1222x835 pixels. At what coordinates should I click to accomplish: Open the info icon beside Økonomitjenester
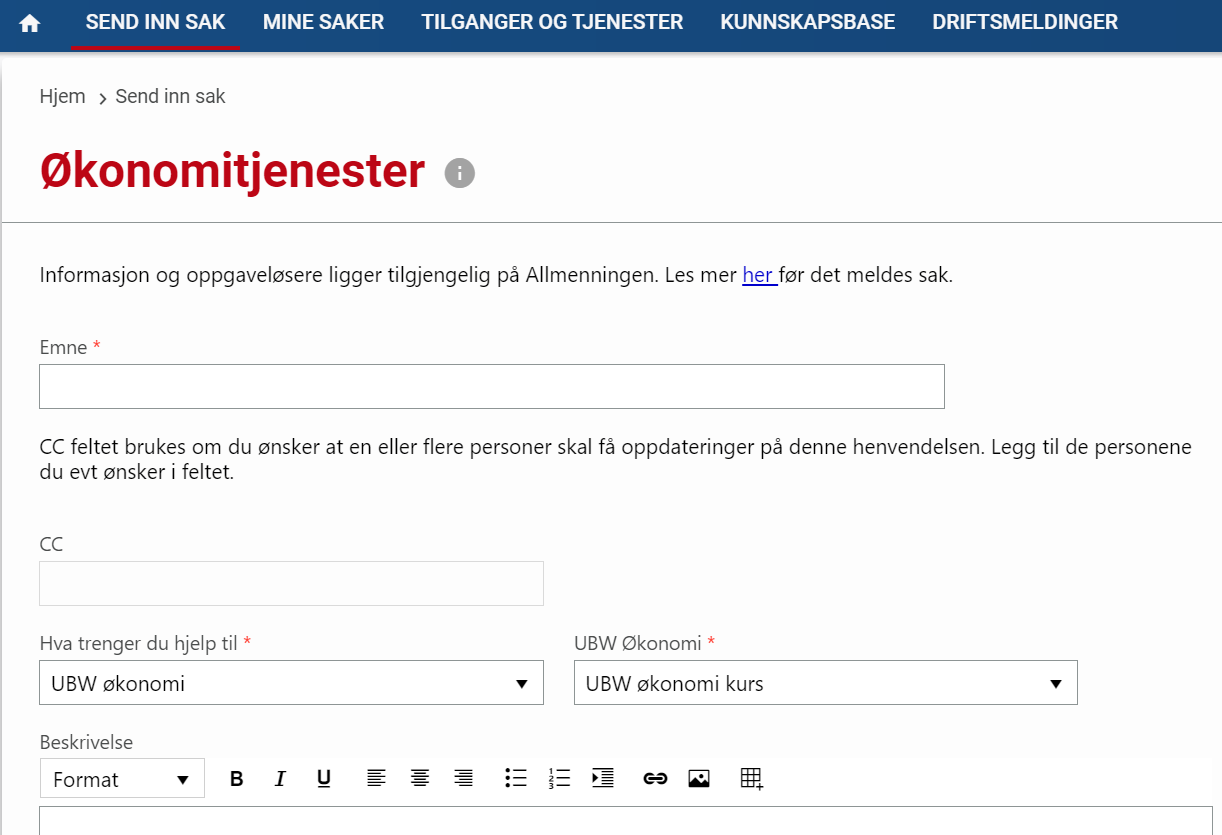tap(459, 173)
